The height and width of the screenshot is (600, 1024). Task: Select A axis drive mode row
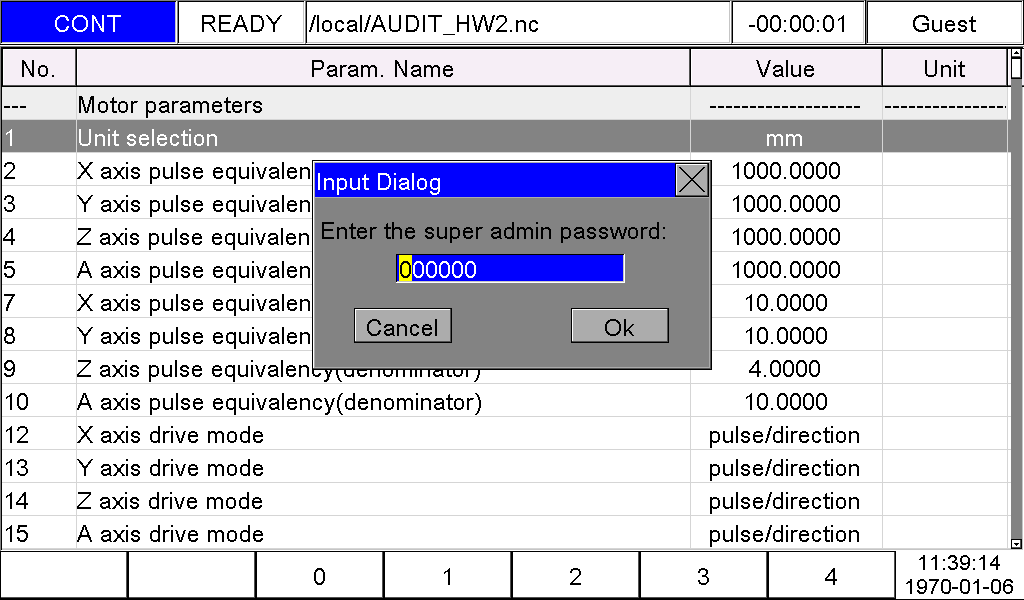tap(505, 533)
